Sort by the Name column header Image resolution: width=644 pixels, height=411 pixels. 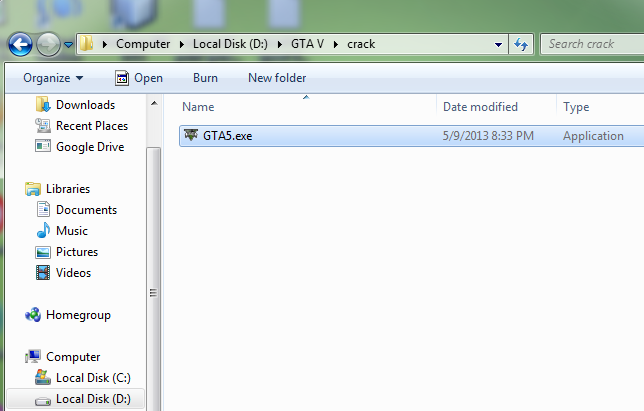pos(306,107)
